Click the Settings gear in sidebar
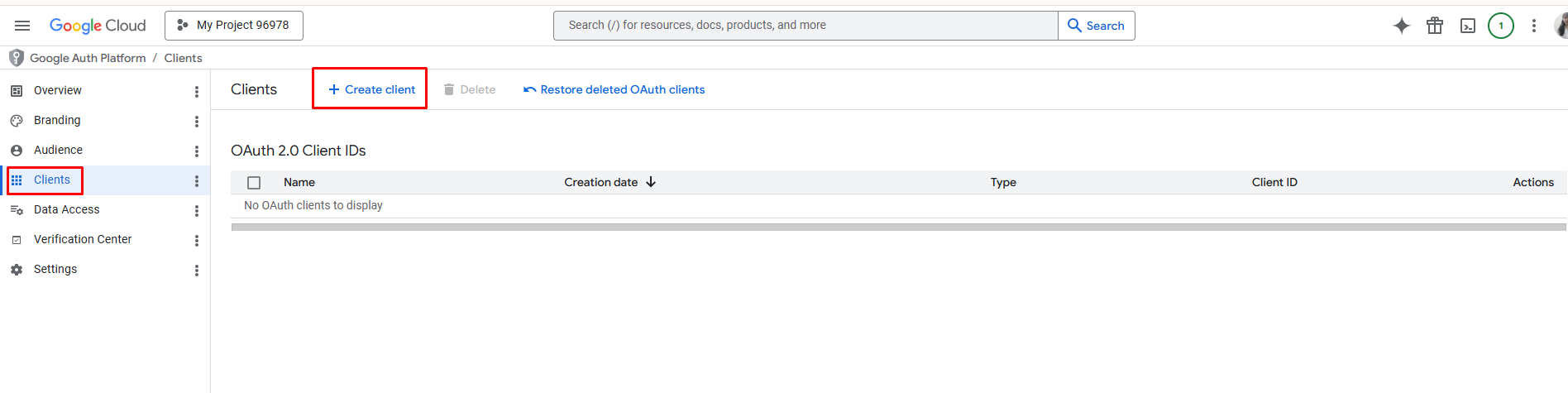1568x393 pixels. [x=17, y=270]
